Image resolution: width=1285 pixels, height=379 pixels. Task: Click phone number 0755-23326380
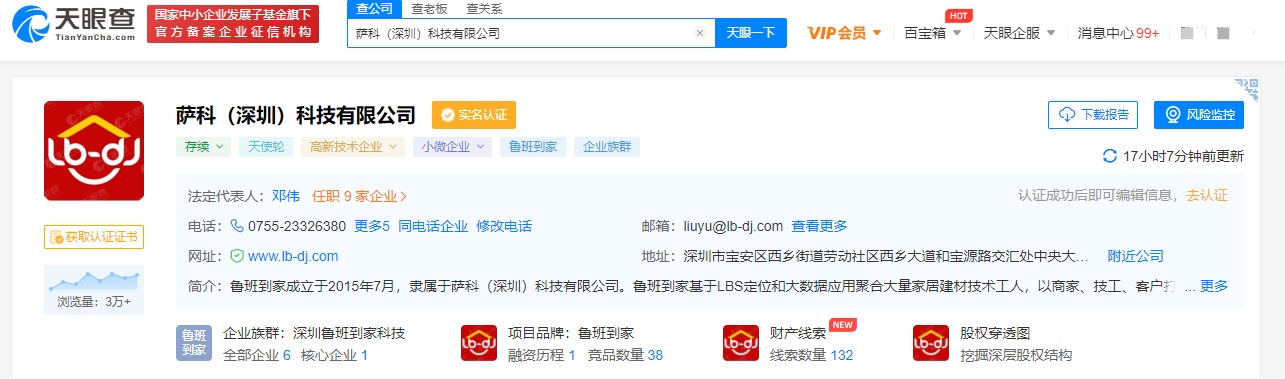click(297, 226)
